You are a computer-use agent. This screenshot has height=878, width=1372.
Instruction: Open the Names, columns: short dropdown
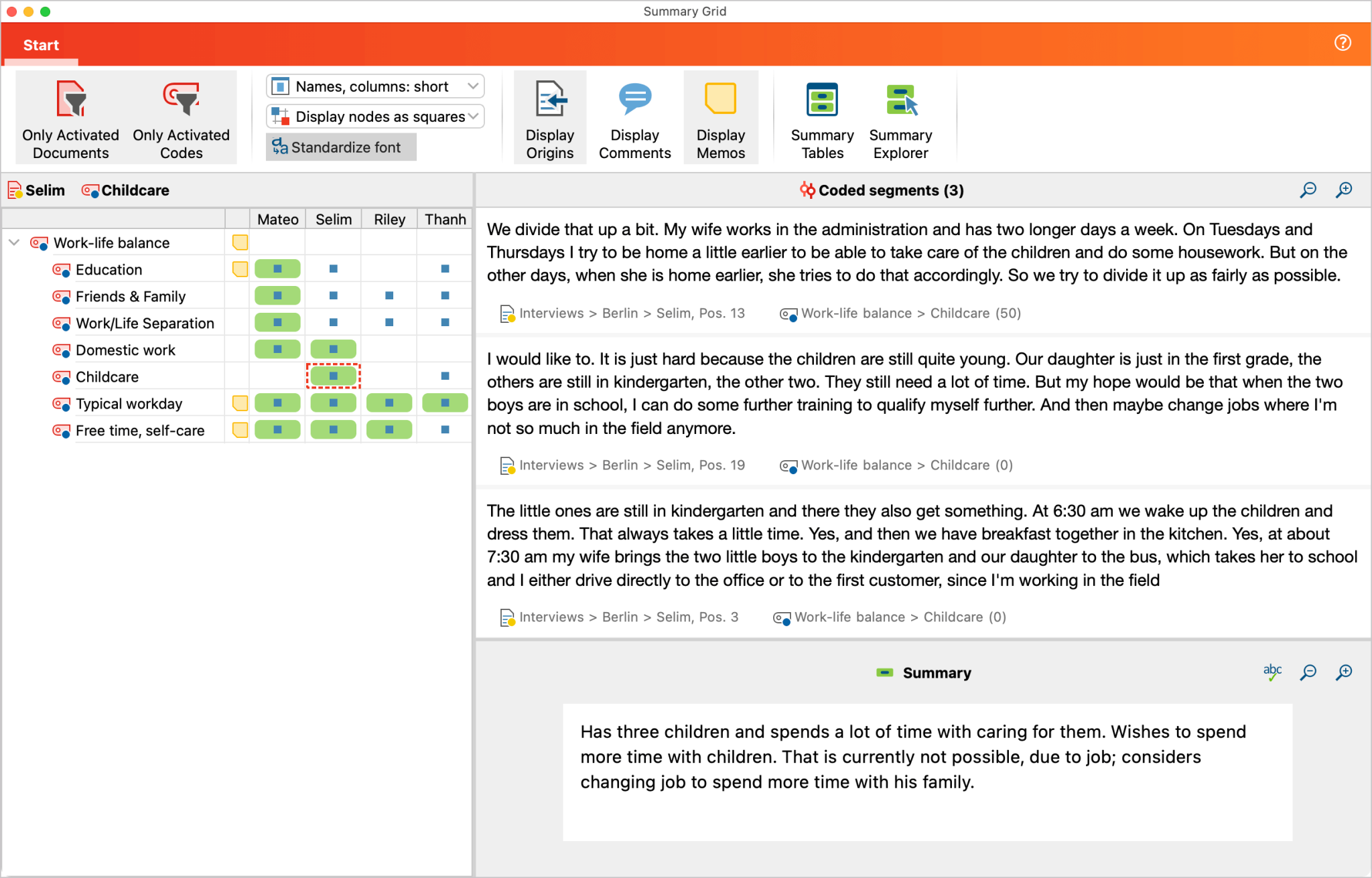tap(374, 86)
